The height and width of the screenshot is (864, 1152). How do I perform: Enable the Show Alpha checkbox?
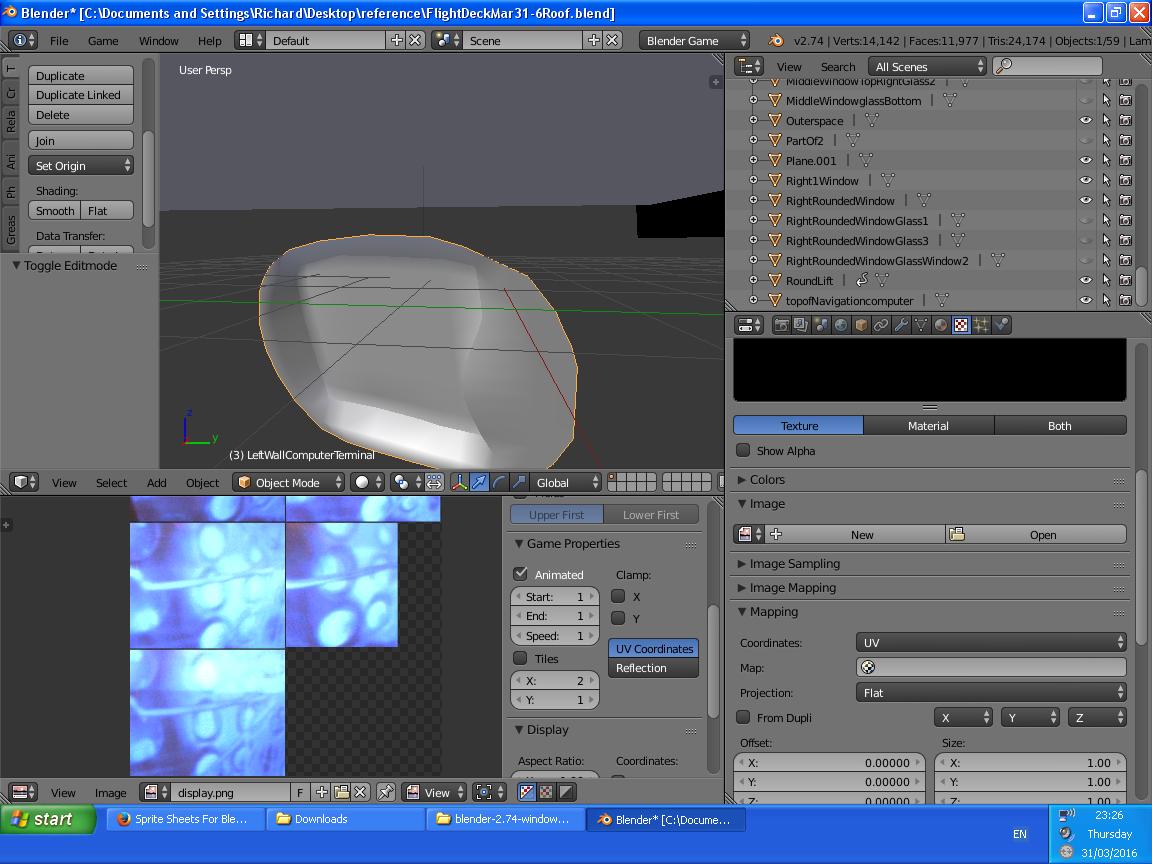[x=744, y=450]
